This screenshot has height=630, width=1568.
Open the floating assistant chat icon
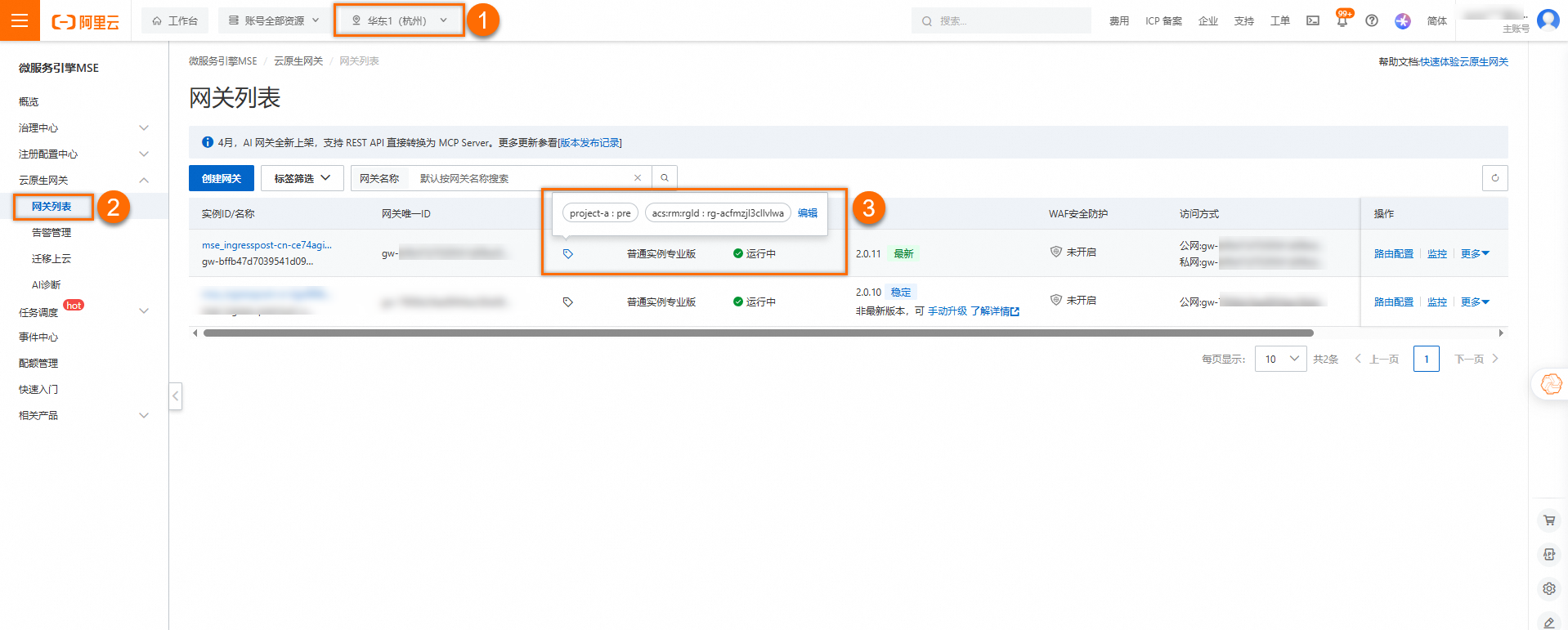coord(1550,384)
